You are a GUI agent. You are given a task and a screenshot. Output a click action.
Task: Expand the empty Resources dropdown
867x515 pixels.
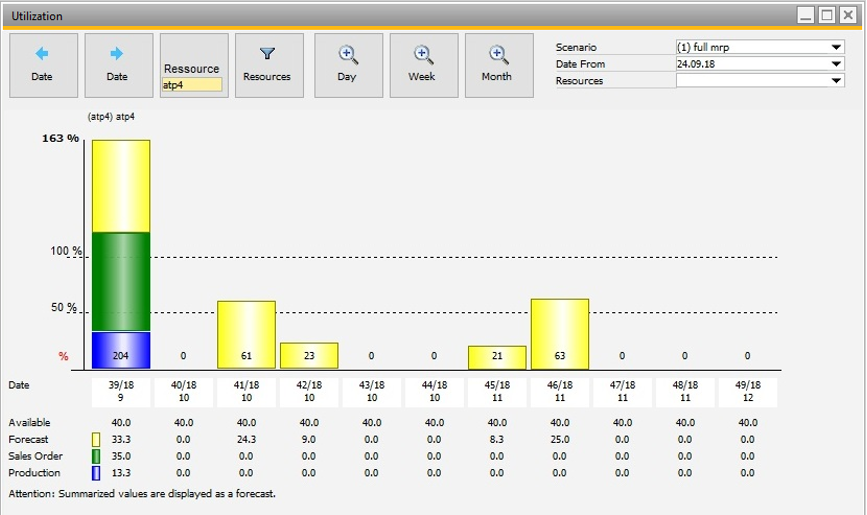[x=836, y=81]
